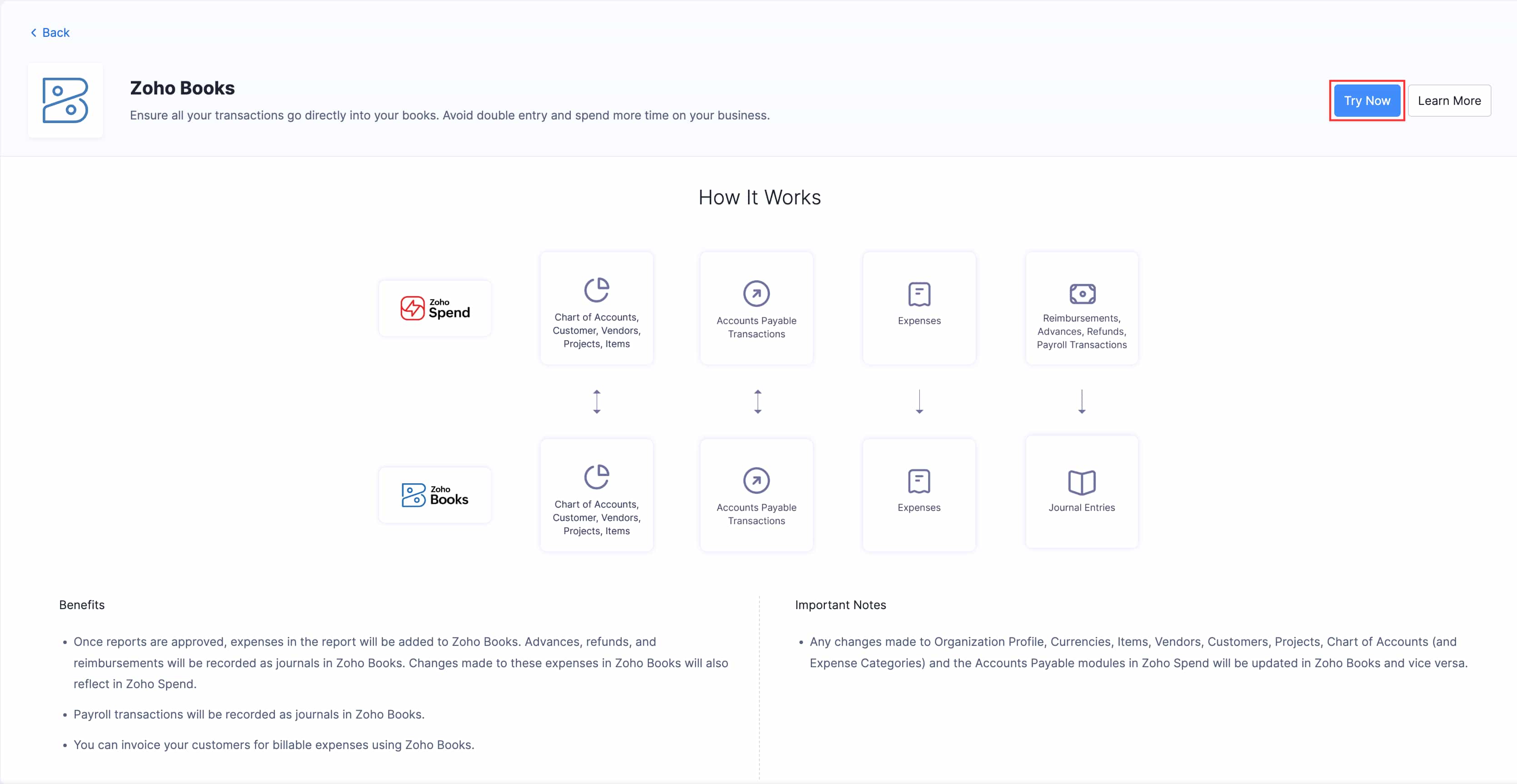Click the pie chart icon above Chart of Accounts

pyautogui.click(x=597, y=289)
